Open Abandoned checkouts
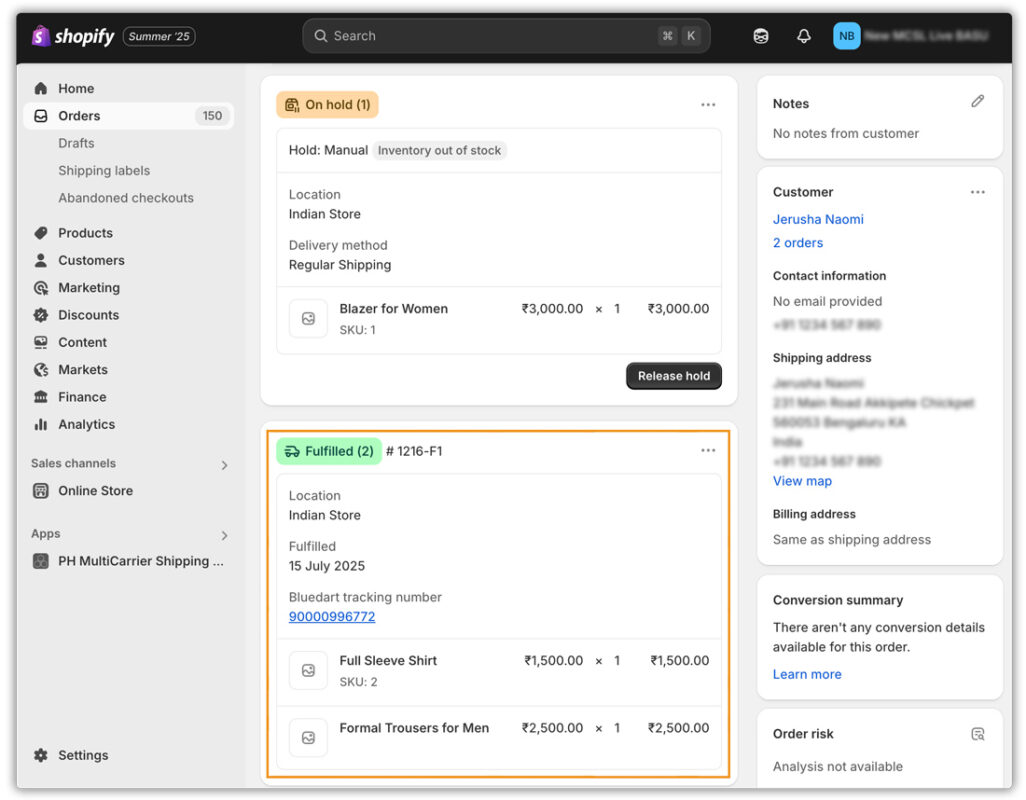This screenshot has height=800, width=1026. [x=126, y=198]
